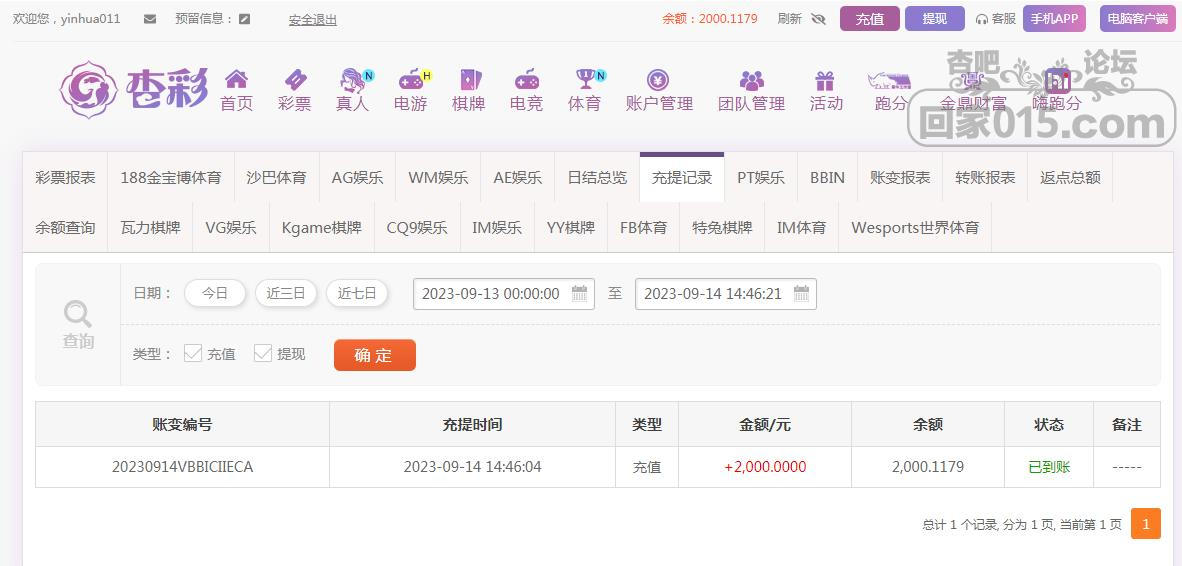Image resolution: width=1182 pixels, height=566 pixels.
Task: Open the mail envelope icon
Action: [x=150, y=19]
